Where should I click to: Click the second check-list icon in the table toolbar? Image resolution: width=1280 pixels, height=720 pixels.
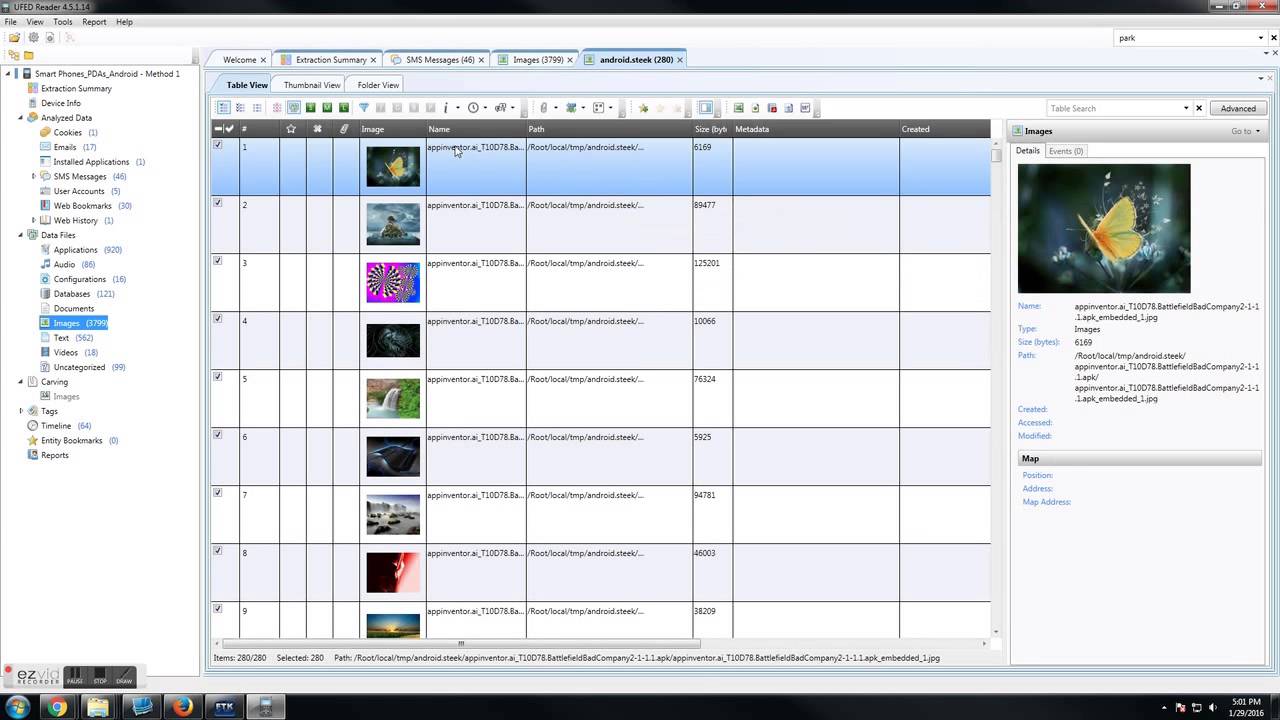(x=240, y=108)
